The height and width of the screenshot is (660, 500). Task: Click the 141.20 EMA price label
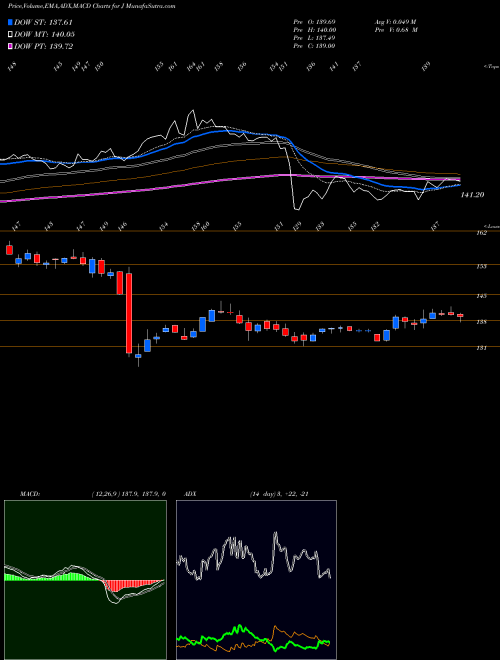[x=472, y=195]
